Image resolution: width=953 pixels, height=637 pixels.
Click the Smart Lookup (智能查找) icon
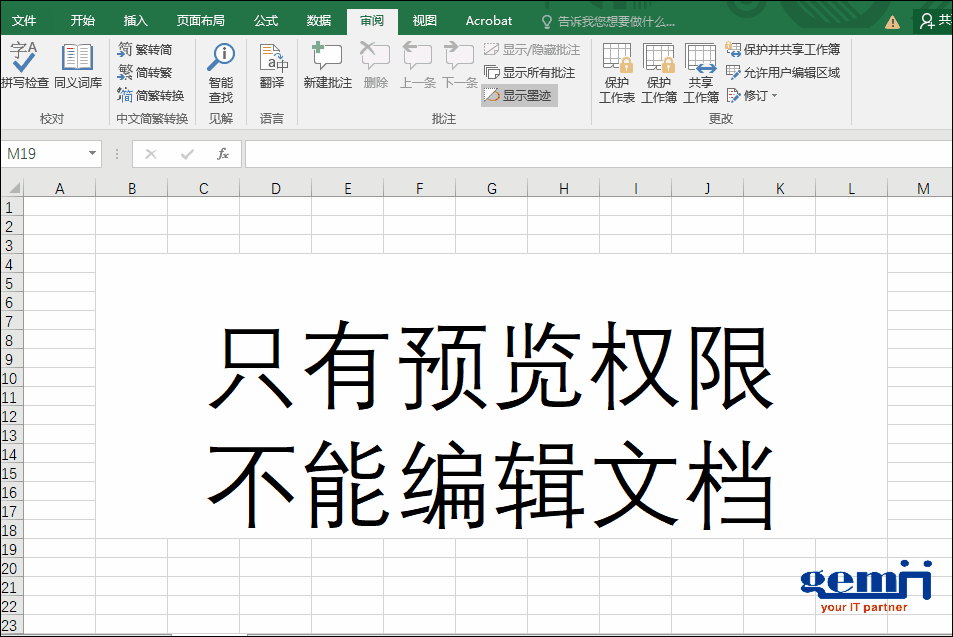coord(221,73)
